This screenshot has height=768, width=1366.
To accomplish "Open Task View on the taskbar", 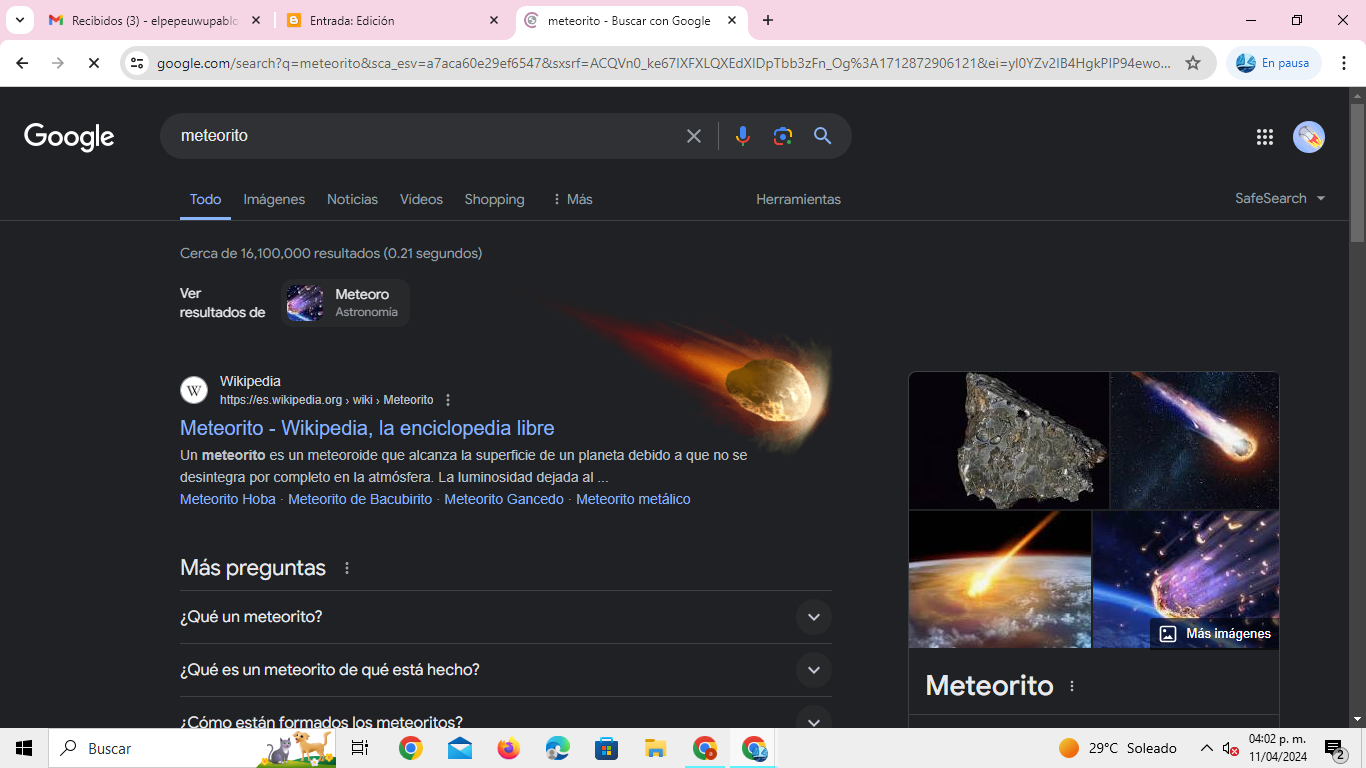I will coord(360,748).
